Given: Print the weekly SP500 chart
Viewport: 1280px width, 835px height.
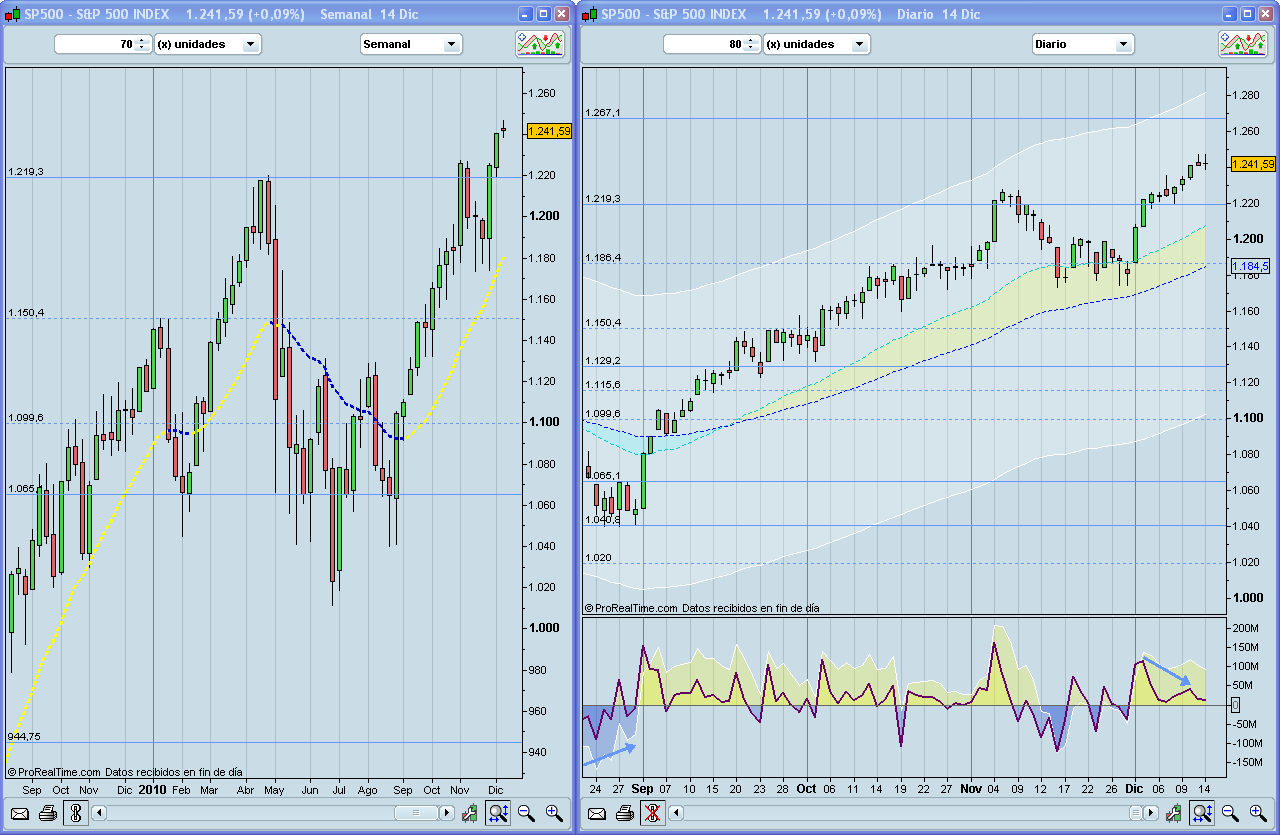Looking at the screenshot, I should point(47,813).
